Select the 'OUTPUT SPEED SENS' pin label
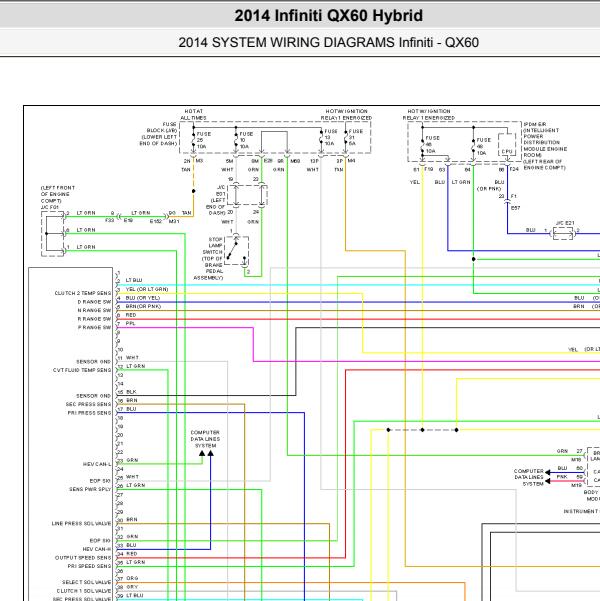600x601 pixels. pos(83,558)
